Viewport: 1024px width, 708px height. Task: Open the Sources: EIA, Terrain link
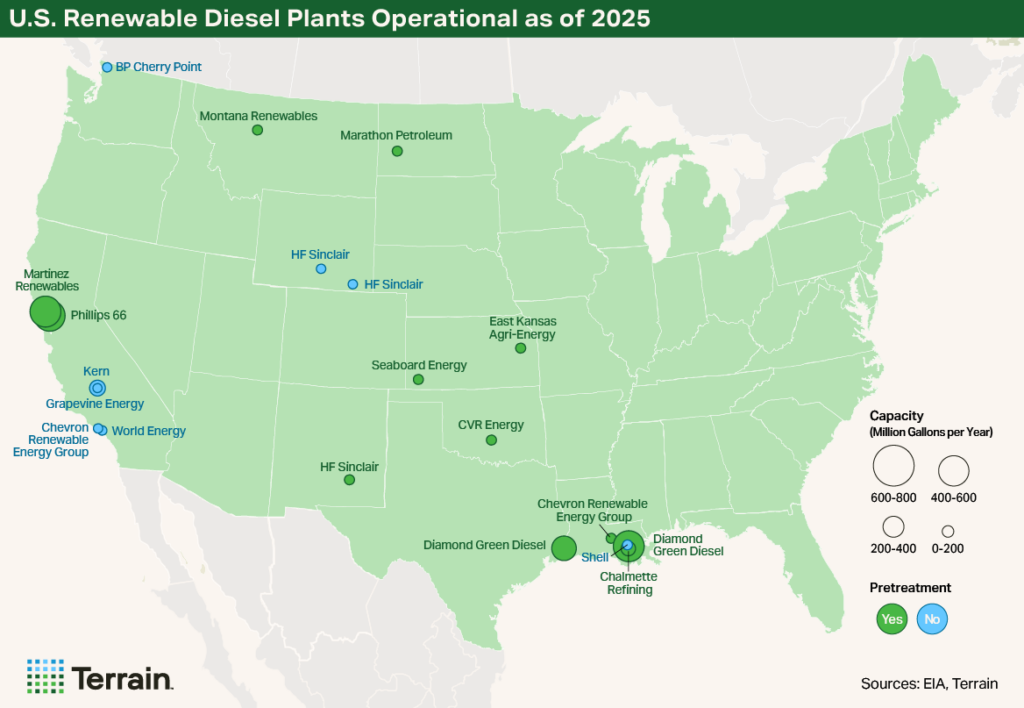928,683
